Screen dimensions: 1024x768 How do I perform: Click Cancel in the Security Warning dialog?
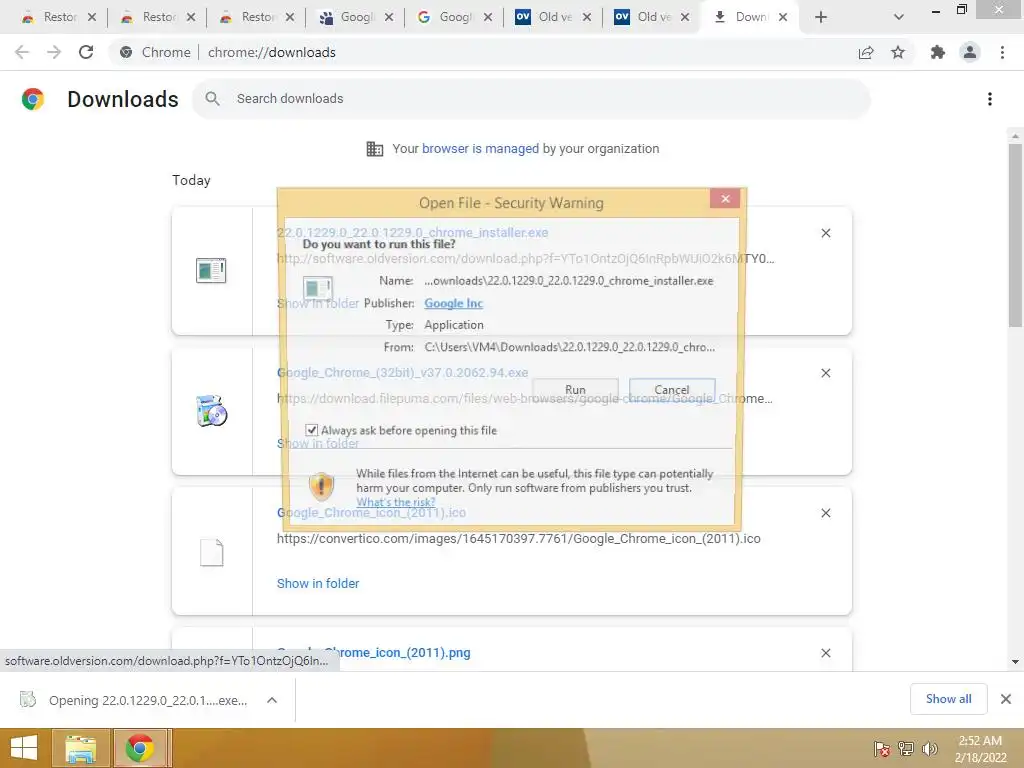tap(671, 390)
